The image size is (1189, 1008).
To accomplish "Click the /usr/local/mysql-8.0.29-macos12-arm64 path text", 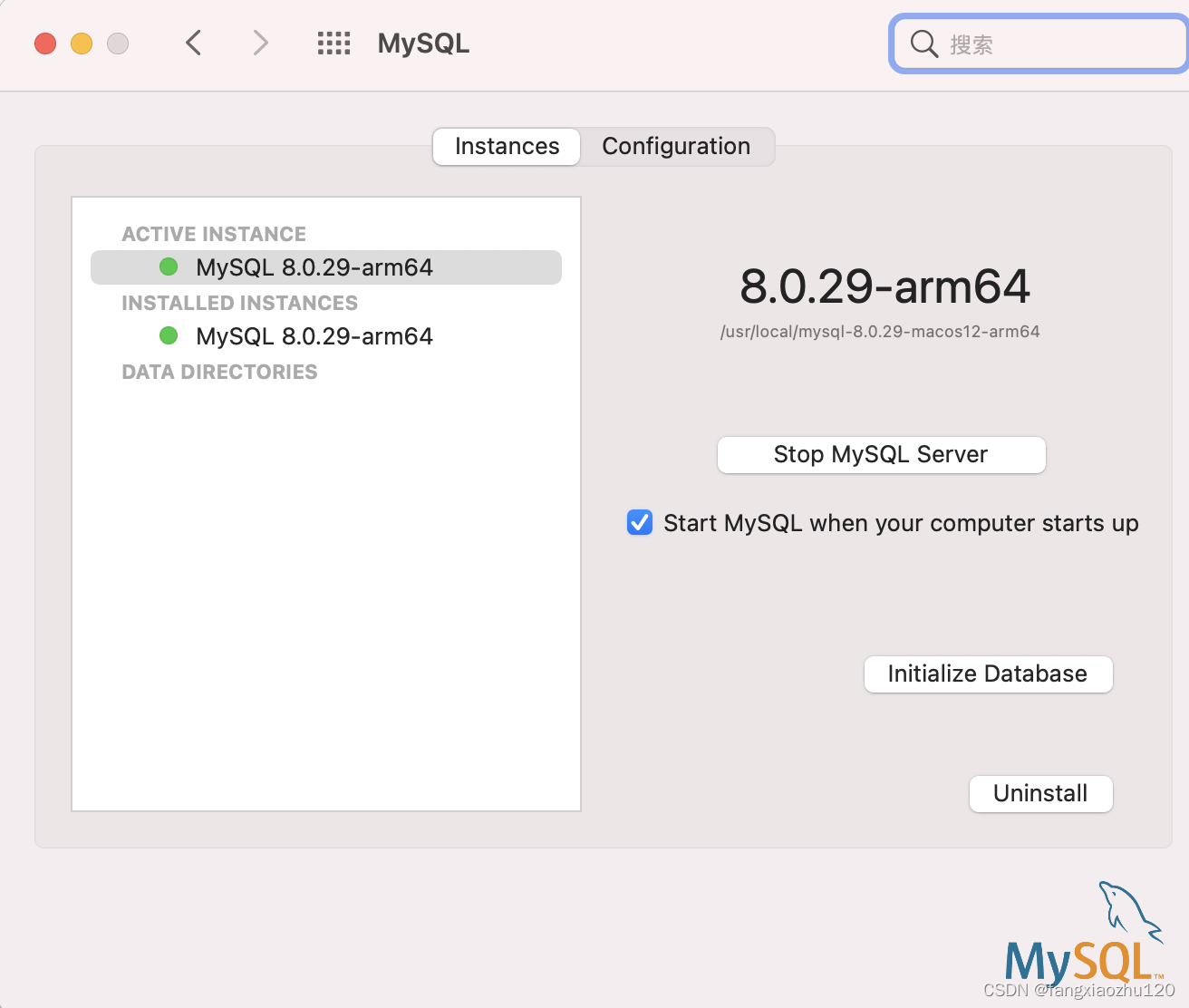I will 880,332.
